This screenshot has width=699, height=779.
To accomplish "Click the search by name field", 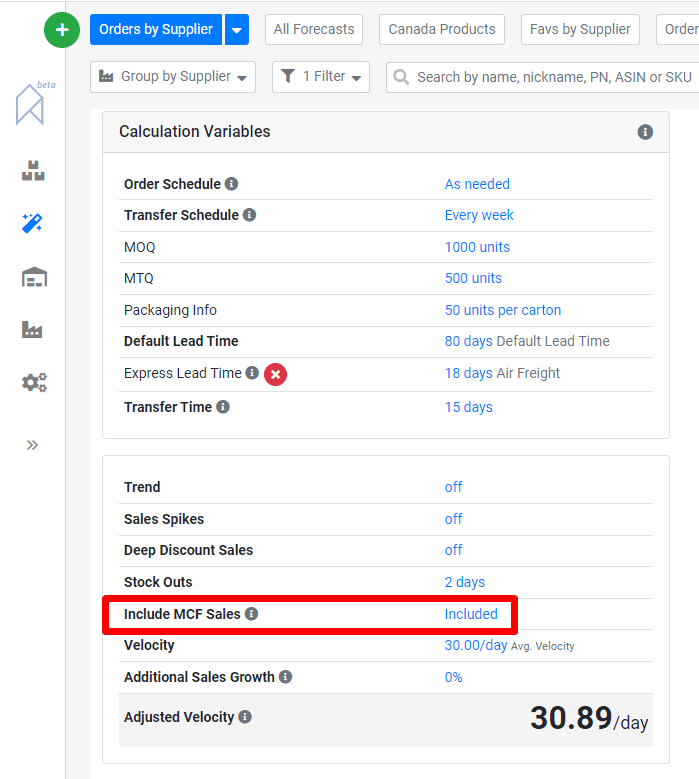I will [543, 77].
